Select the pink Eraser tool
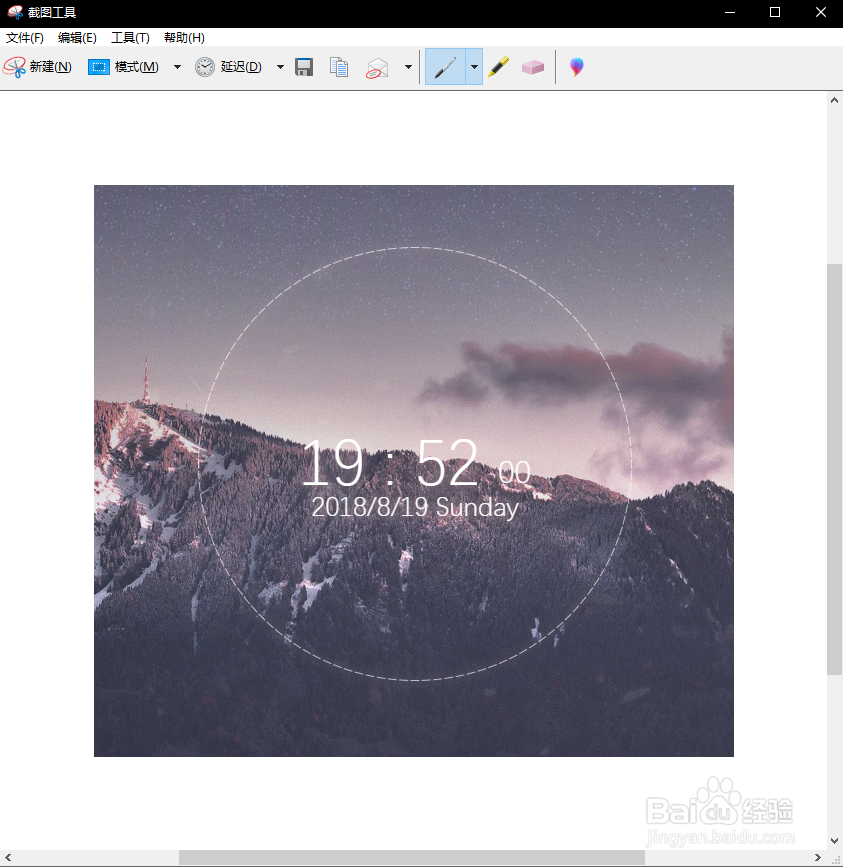This screenshot has height=867, width=843. pyautogui.click(x=533, y=67)
